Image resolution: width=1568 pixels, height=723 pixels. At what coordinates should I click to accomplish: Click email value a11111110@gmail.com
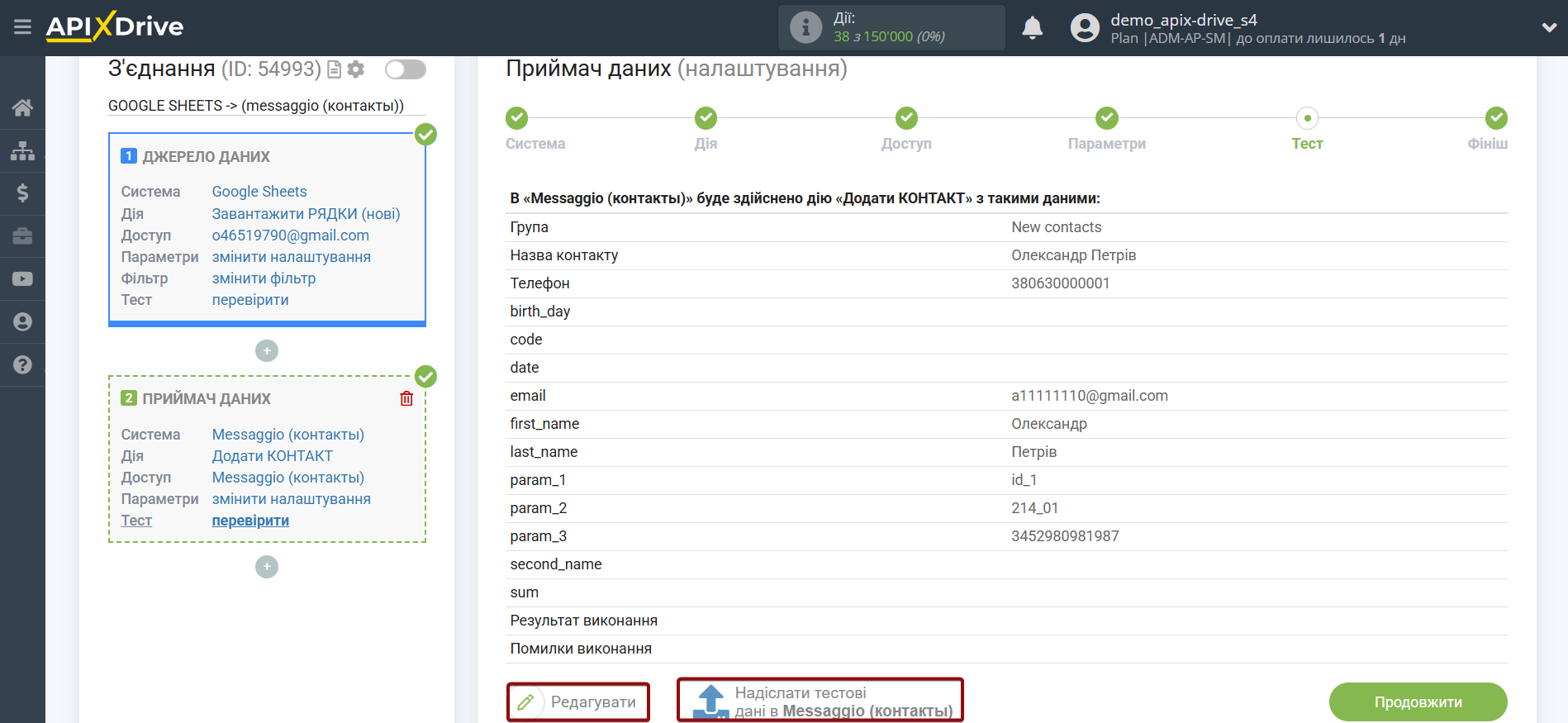click(1090, 396)
